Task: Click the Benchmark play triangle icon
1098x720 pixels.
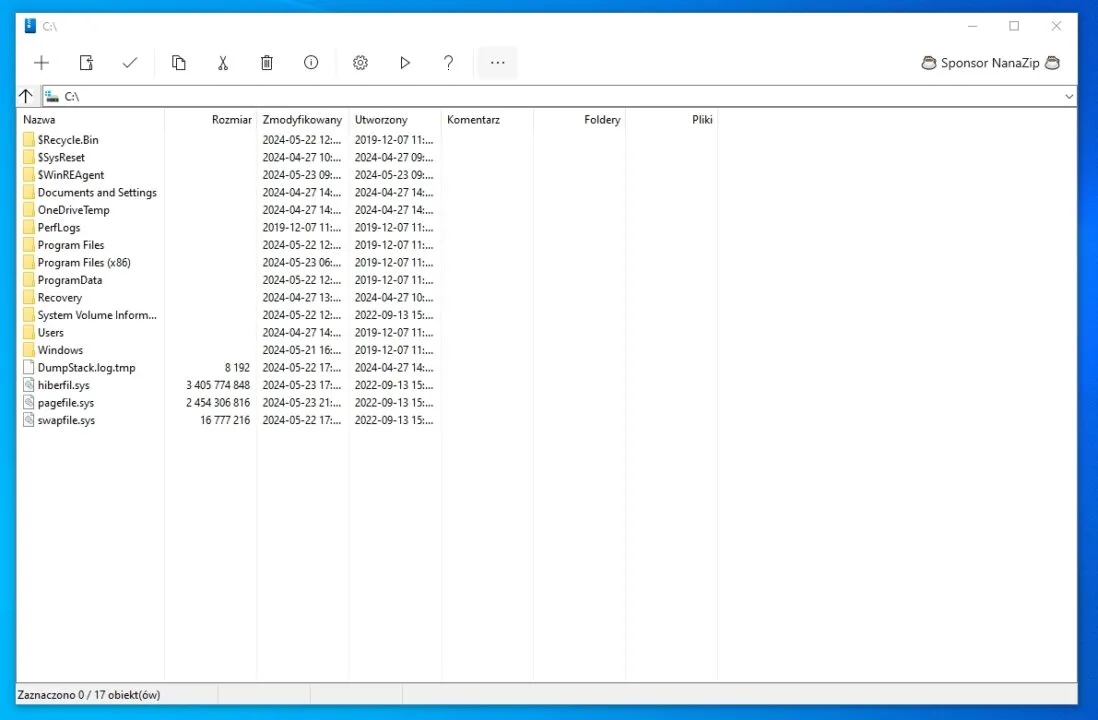Action: tap(405, 63)
